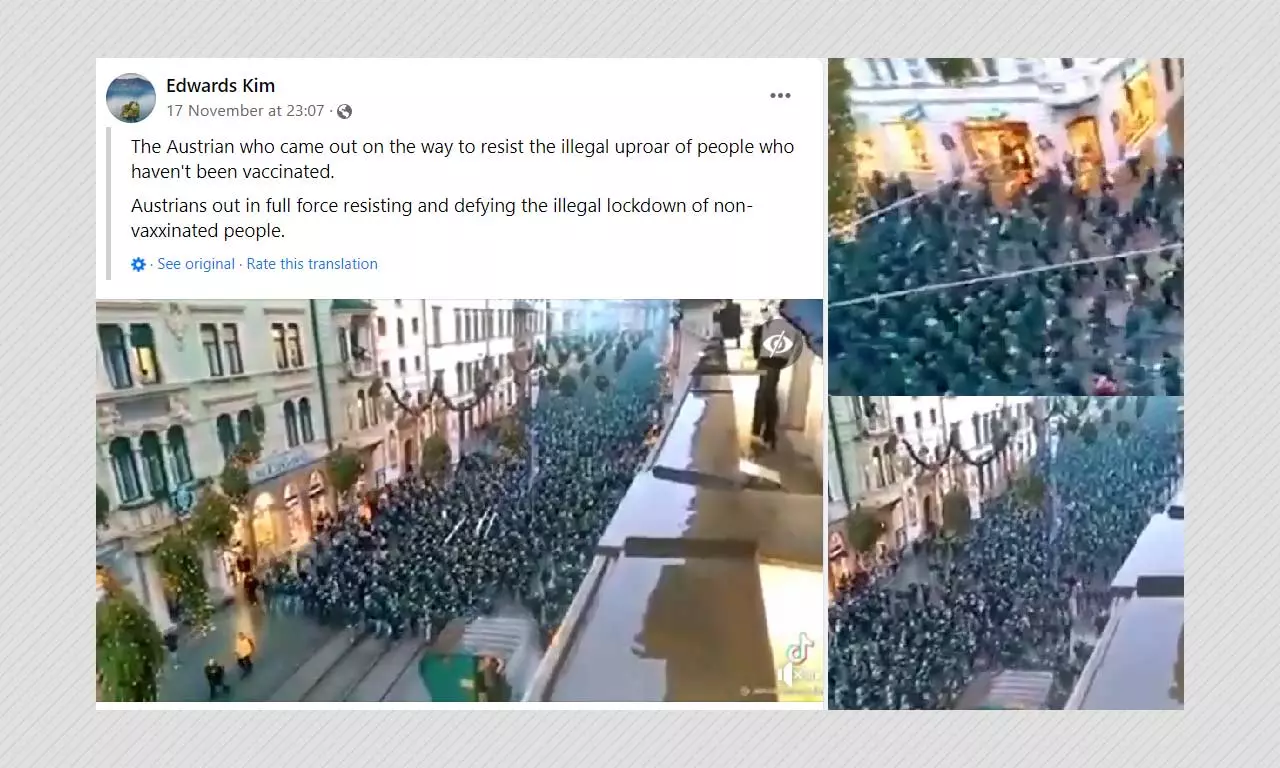Click the crossed-eye hidden content icon
The image size is (1280, 768).
[777, 344]
